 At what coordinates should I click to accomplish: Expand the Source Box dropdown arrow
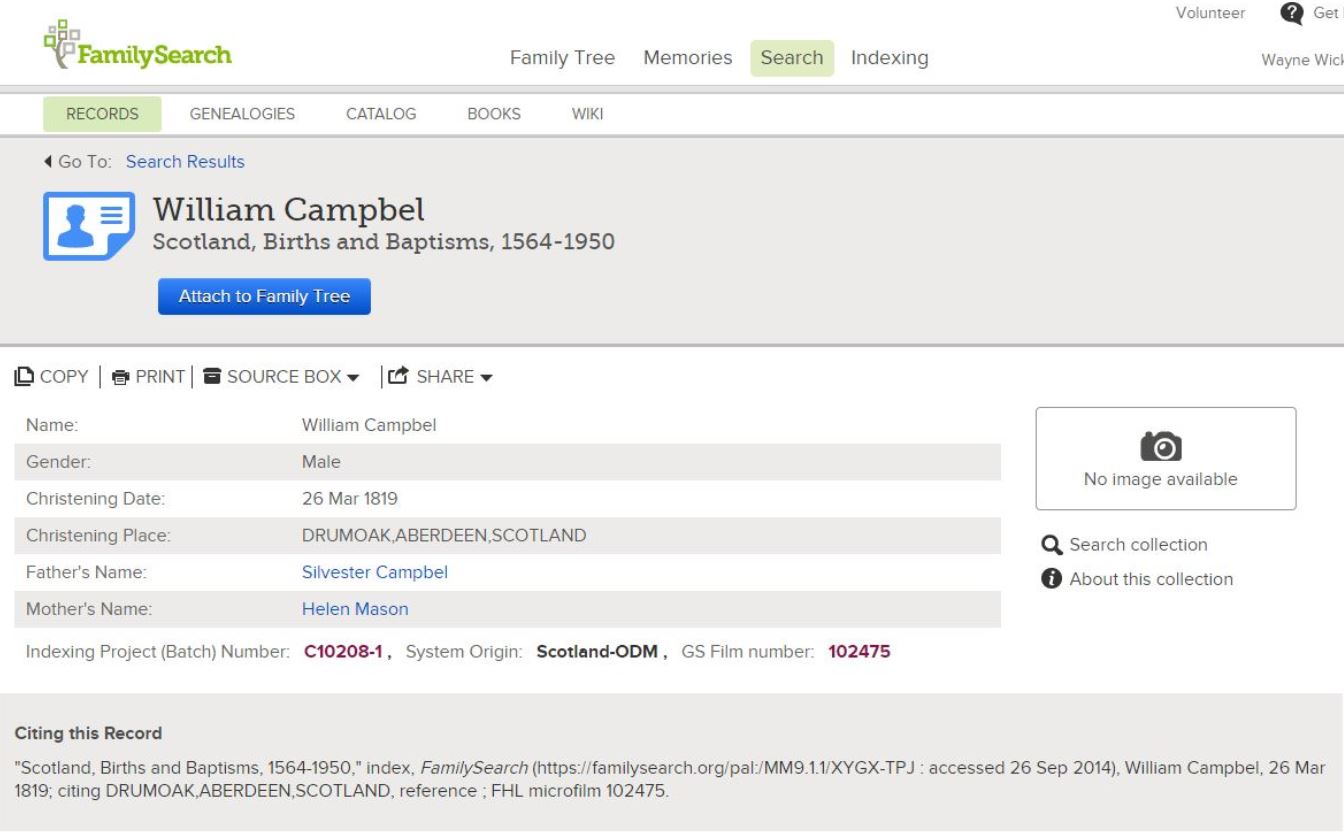(x=352, y=378)
